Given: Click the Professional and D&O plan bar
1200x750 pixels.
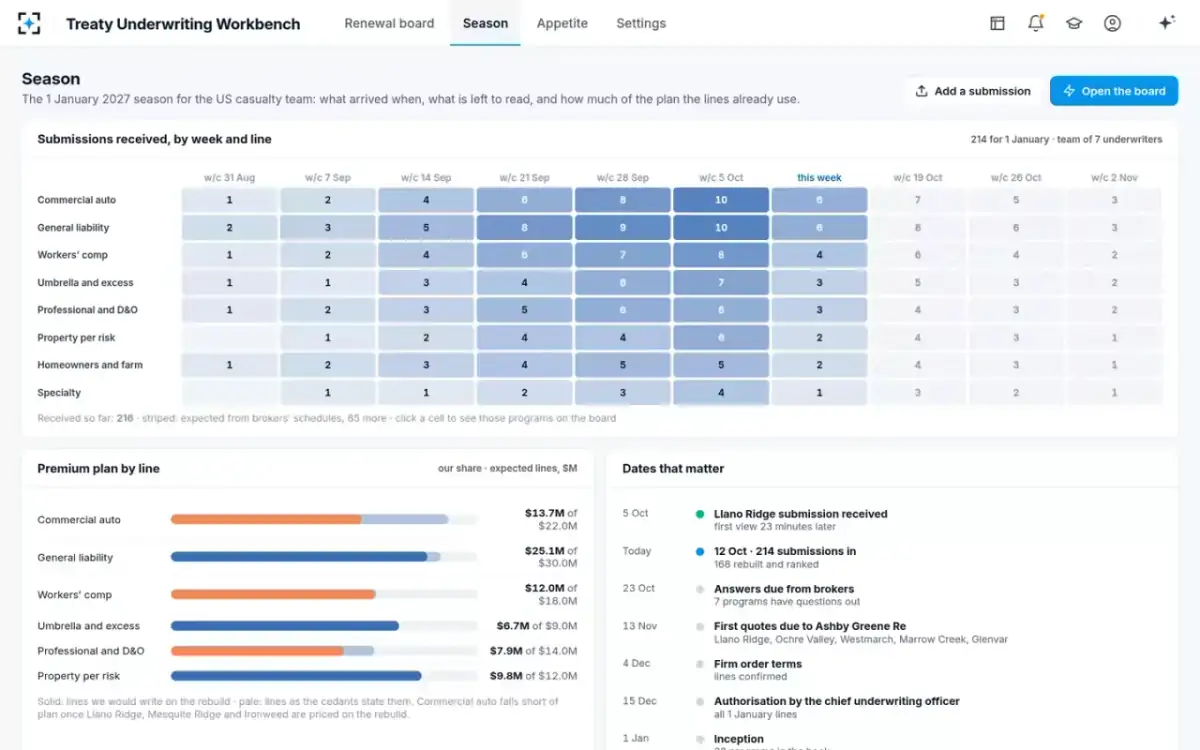Looking at the screenshot, I should click(324, 651).
